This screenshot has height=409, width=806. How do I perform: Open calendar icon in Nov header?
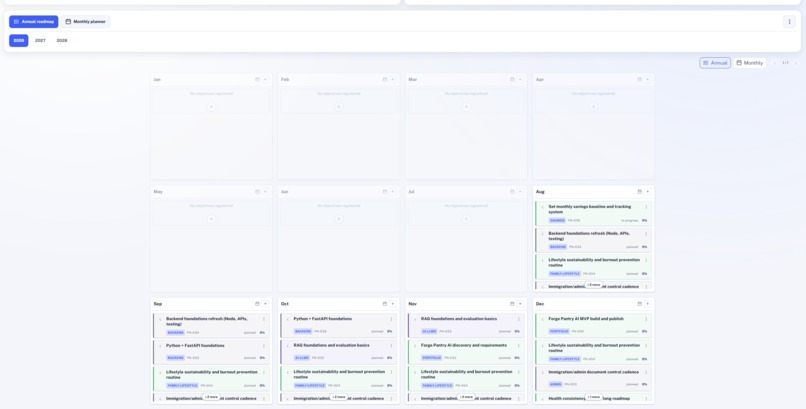click(x=512, y=304)
